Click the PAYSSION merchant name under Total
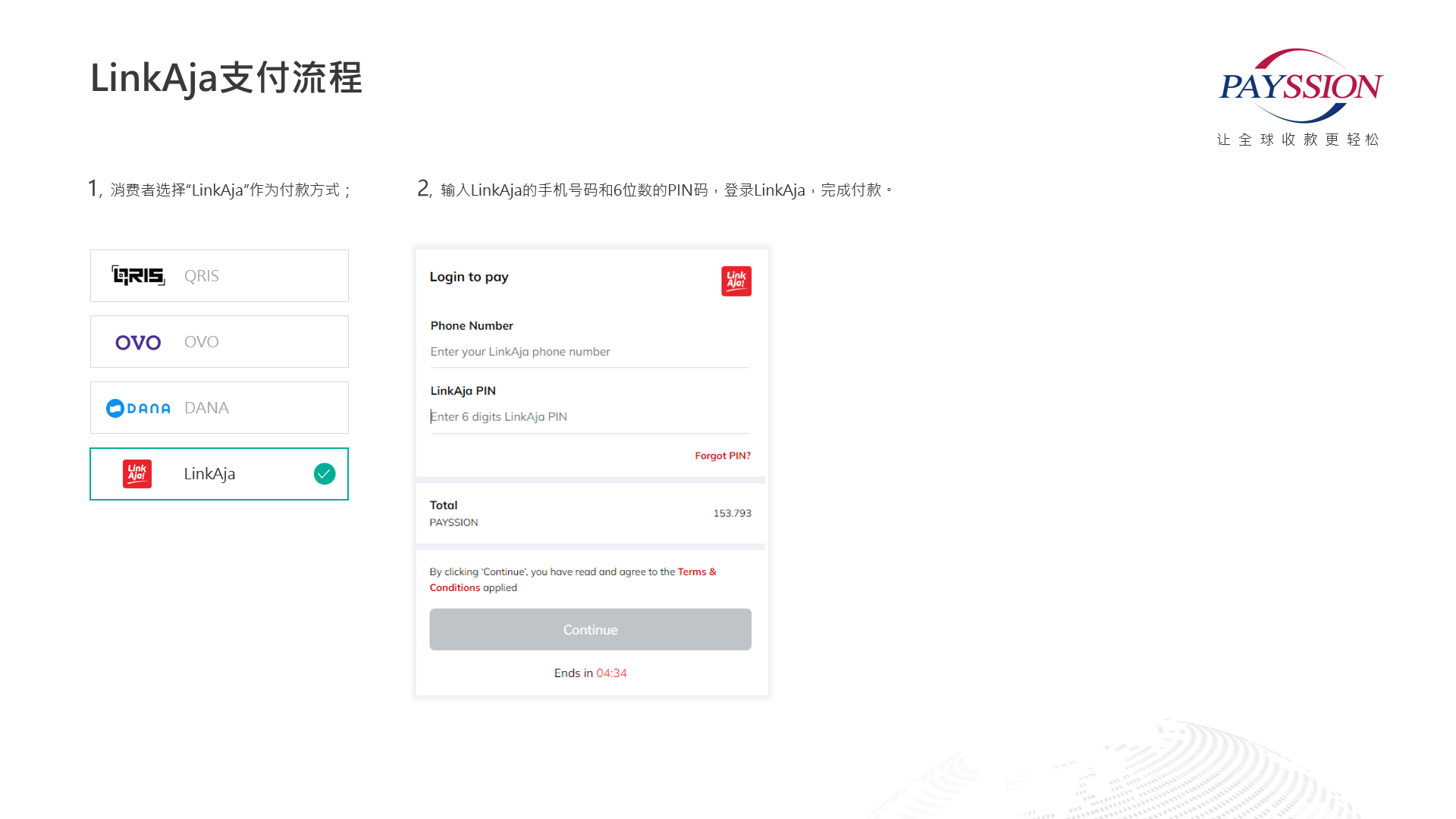Image resolution: width=1456 pixels, height=819 pixels. click(453, 522)
